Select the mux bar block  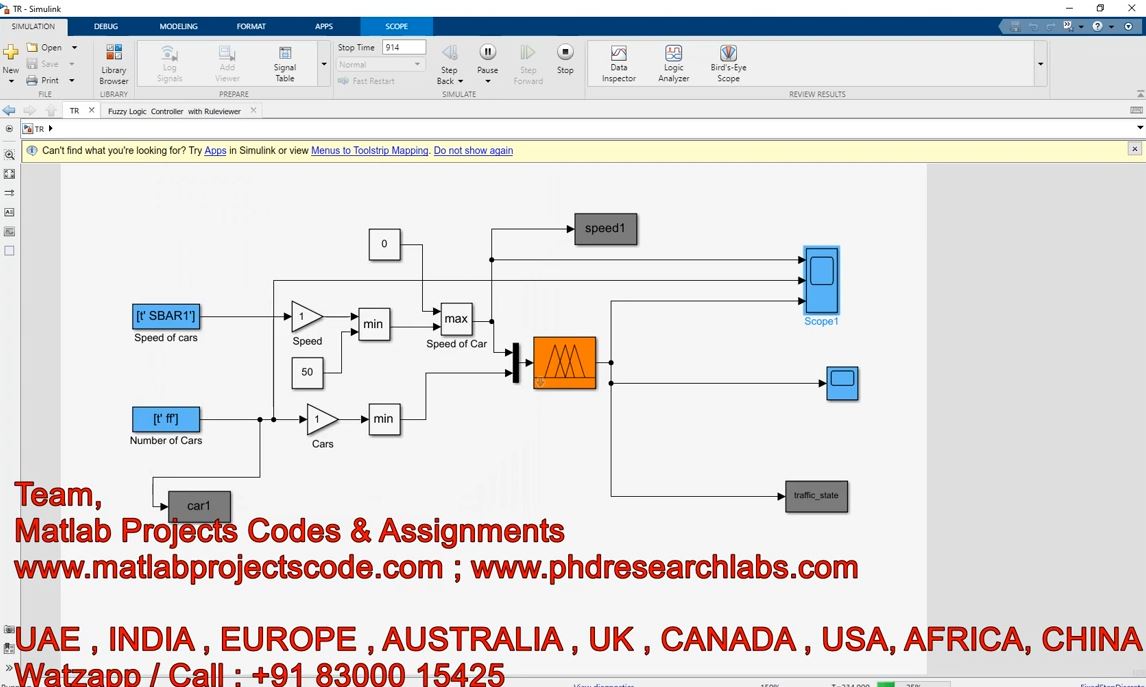click(x=516, y=363)
